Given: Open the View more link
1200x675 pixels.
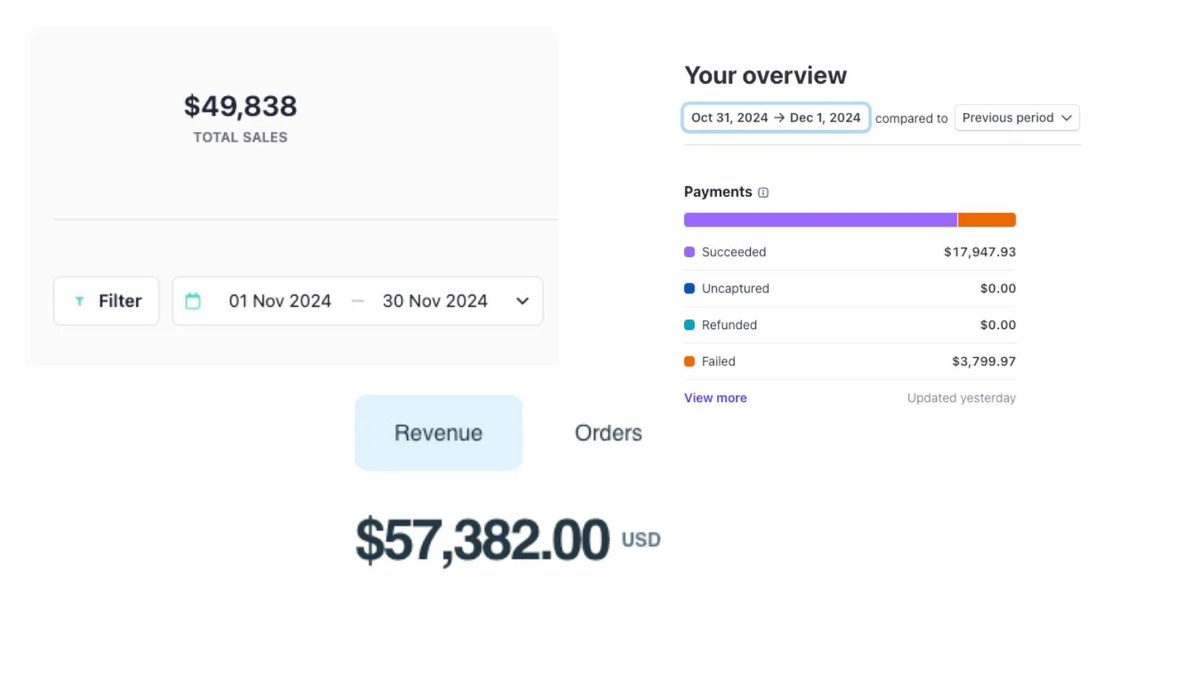Looking at the screenshot, I should click(x=715, y=398).
